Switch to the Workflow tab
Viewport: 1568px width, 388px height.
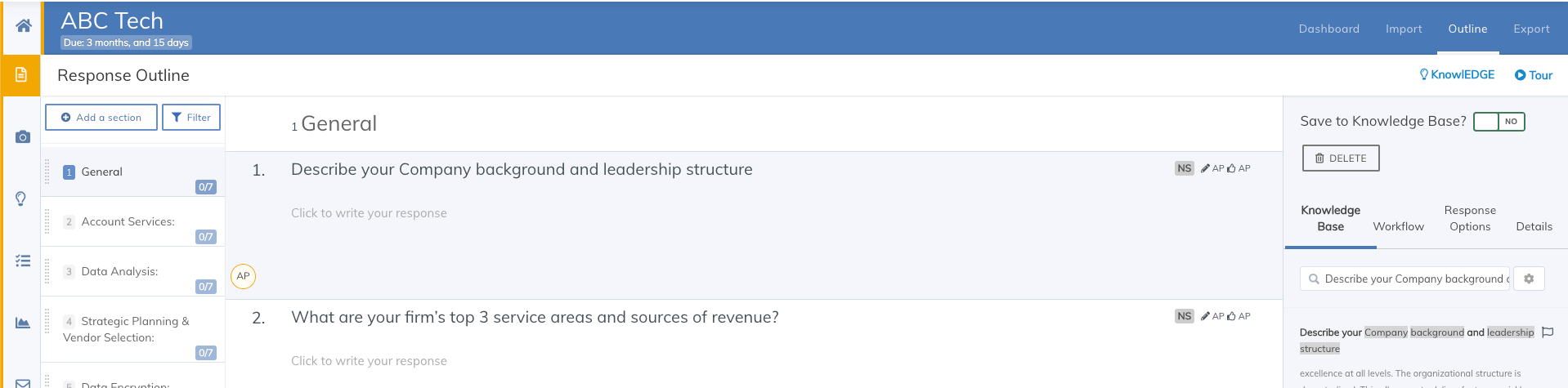pyautogui.click(x=1398, y=226)
